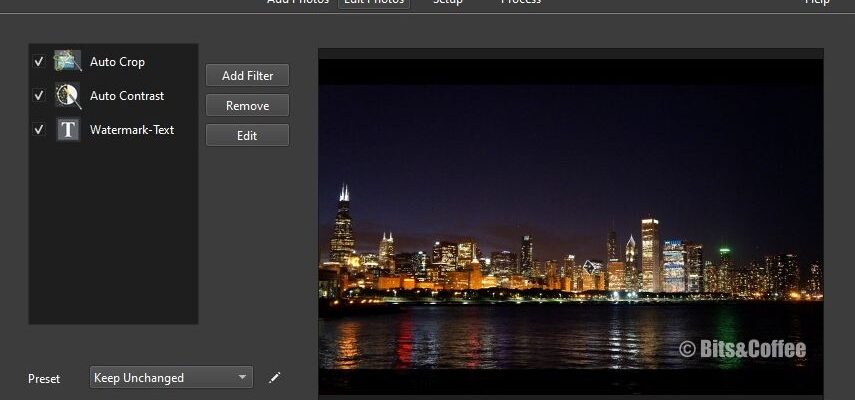Click the Auto Contrast filter icon

point(68,96)
